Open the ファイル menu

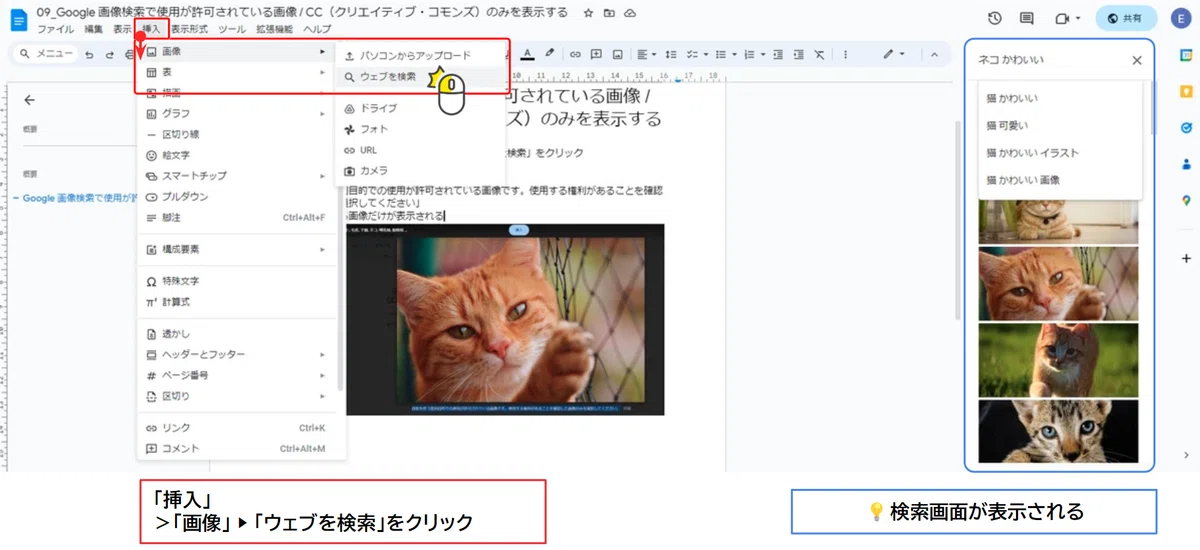[x=55, y=30]
